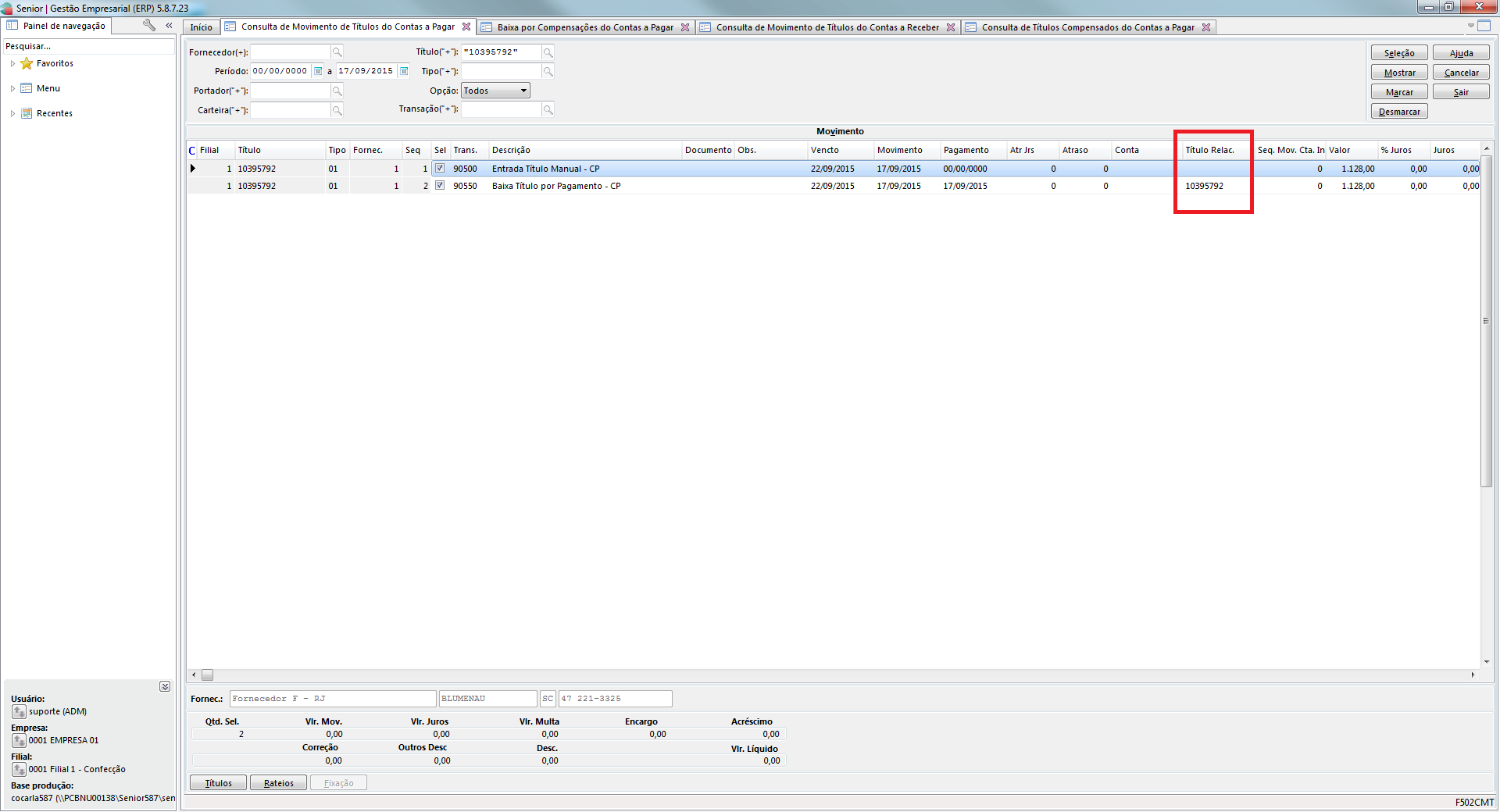Toggle checkbox for Entrada Título Manual row
Image resolution: width=1500 pixels, height=812 pixels.
440,169
